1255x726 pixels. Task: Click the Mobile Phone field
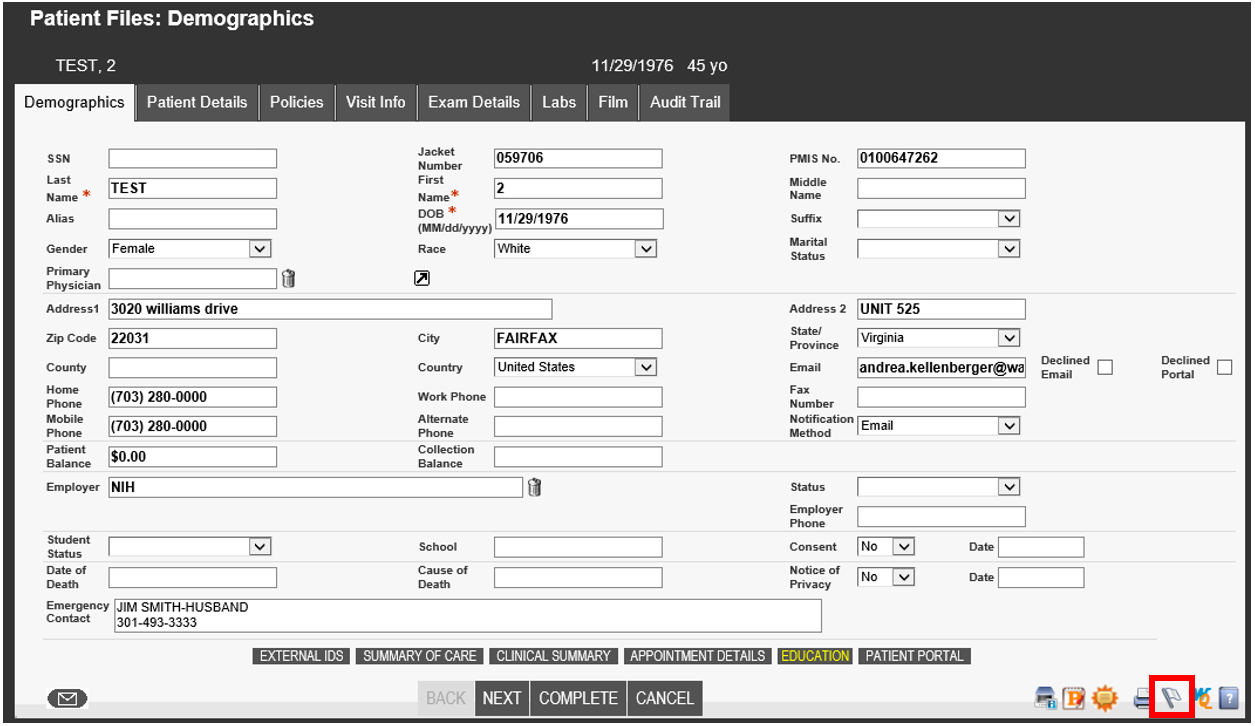(193, 426)
